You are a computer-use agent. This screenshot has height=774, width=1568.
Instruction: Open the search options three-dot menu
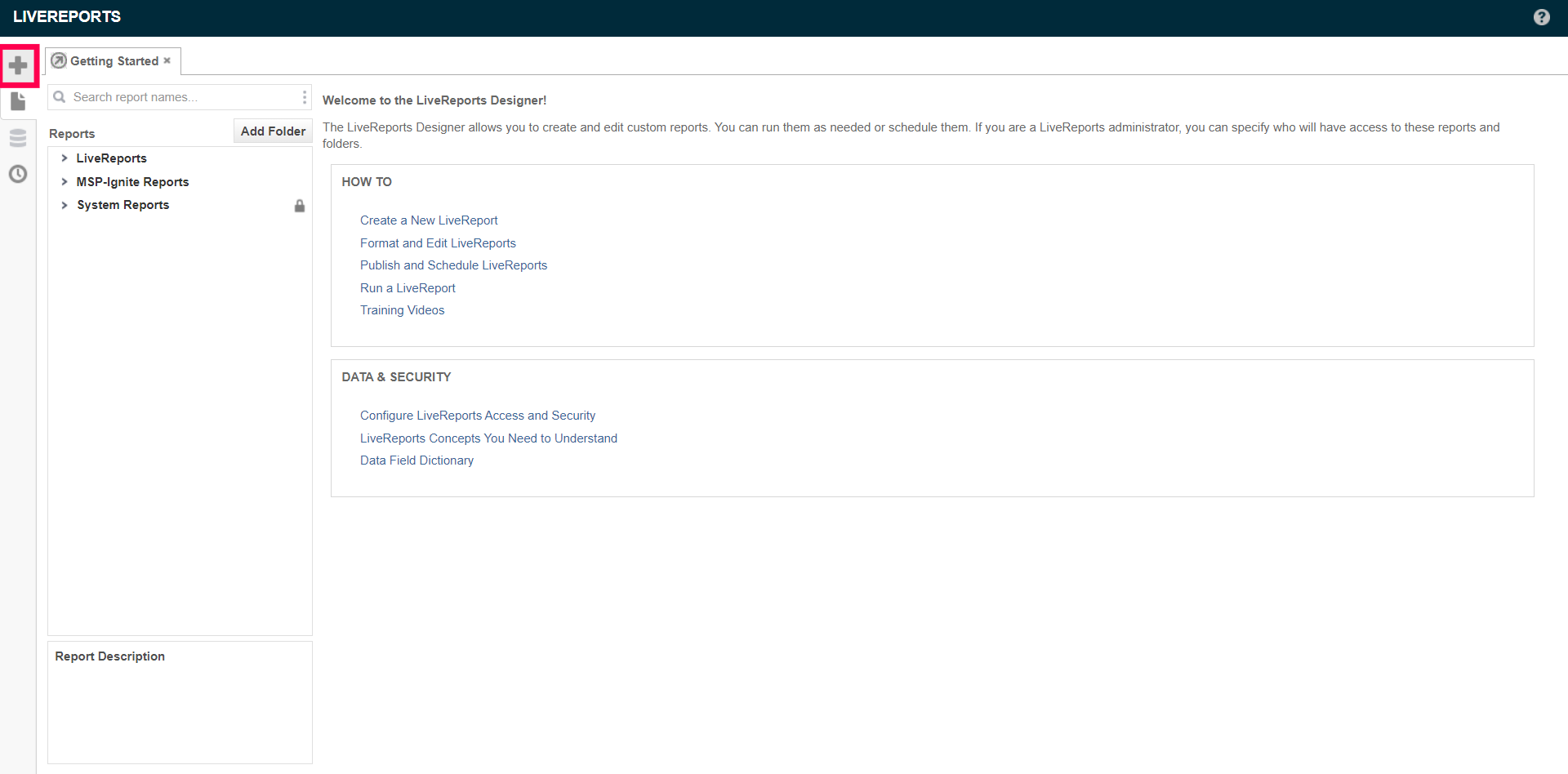coord(305,97)
